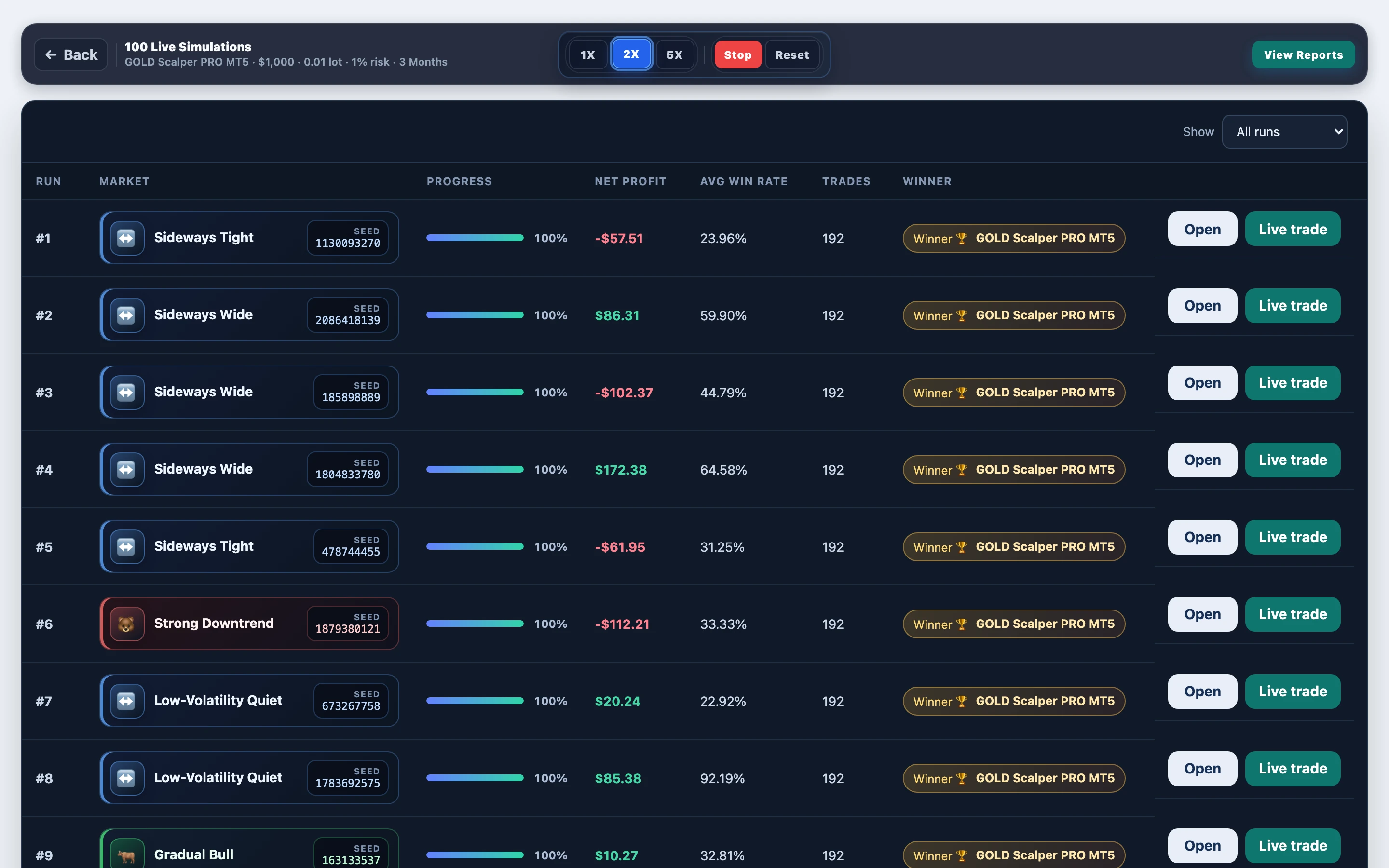The height and width of the screenshot is (868, 1389).
Task: Open the View Reports page
Action: (x=1303, y=54)
